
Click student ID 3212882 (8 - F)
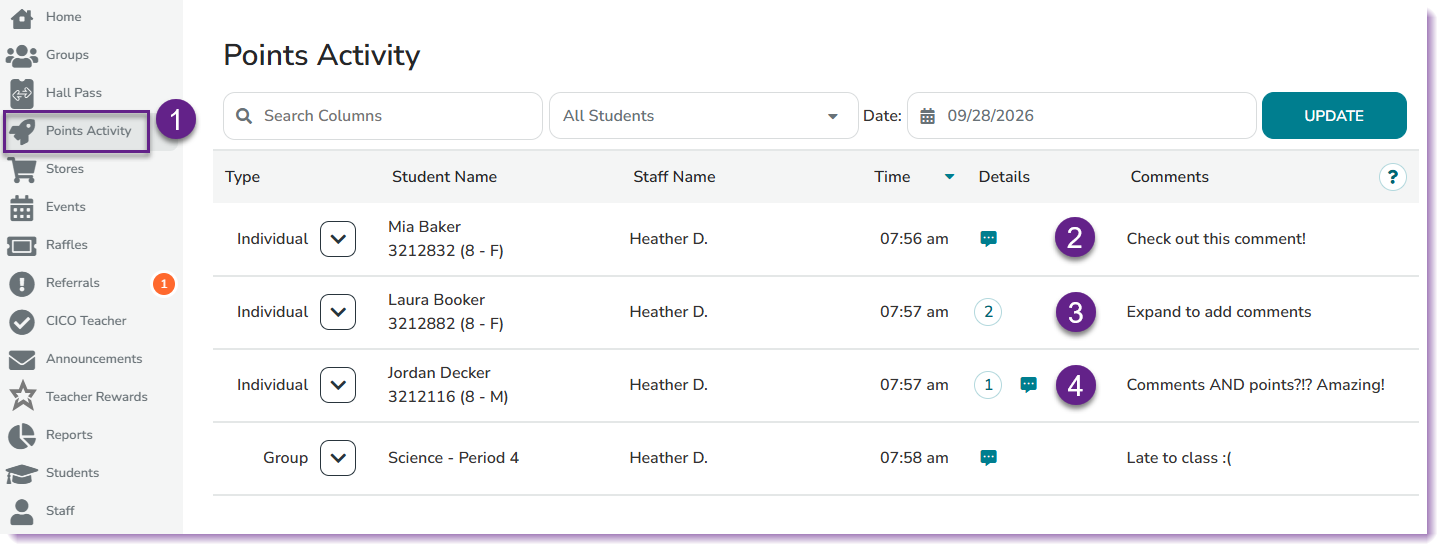click(446, 324)
